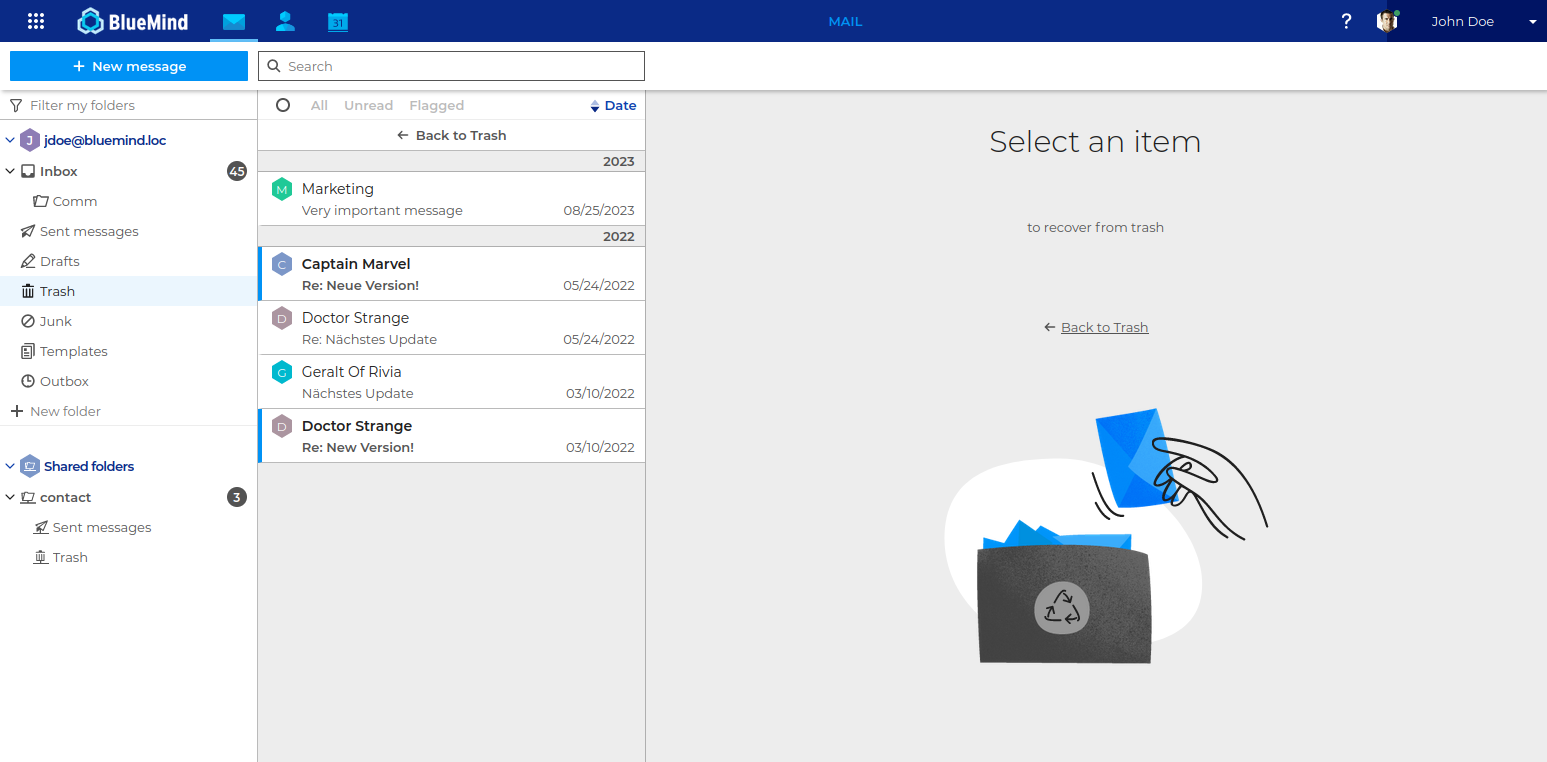1547x762 pixels.
Task: Collapse the jdoe@bluemind.loc mailbox
Action: (x=10, y=141)
